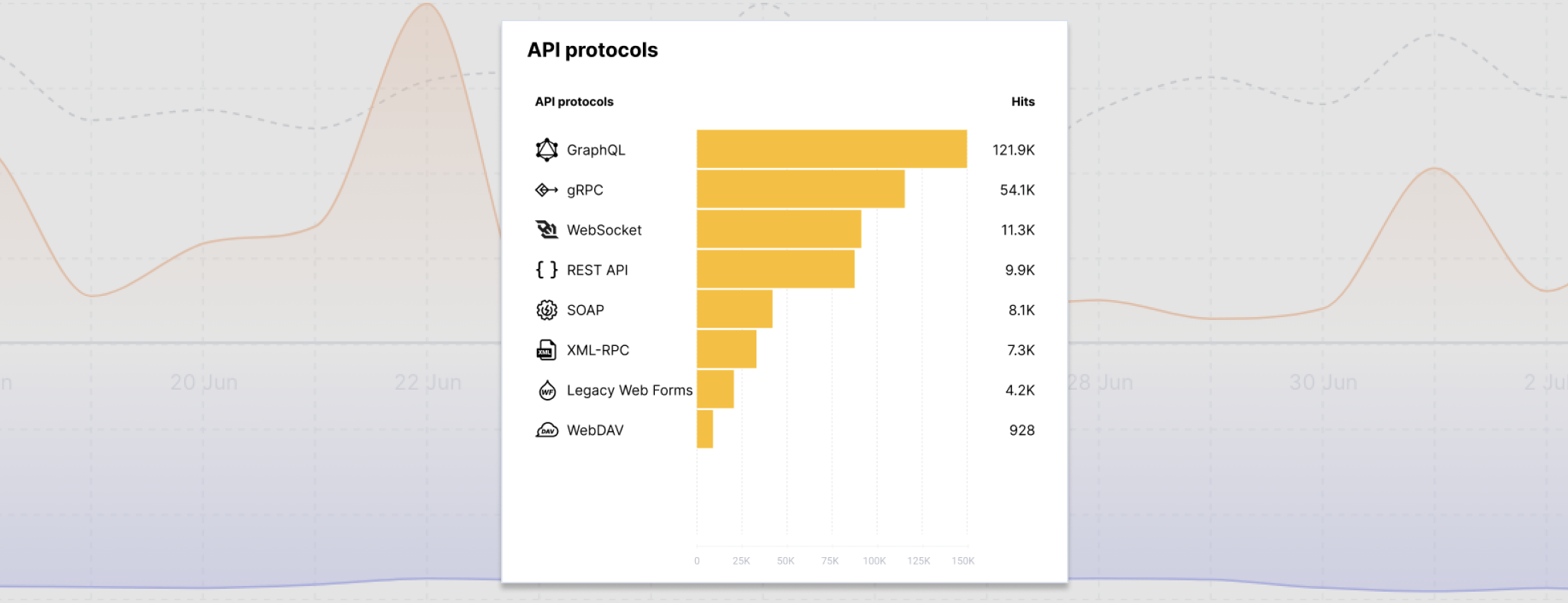This screenshot has width=1568, height=603.
Task: Click the Legacy Web Forms label
Action: [x=629, y=390]
